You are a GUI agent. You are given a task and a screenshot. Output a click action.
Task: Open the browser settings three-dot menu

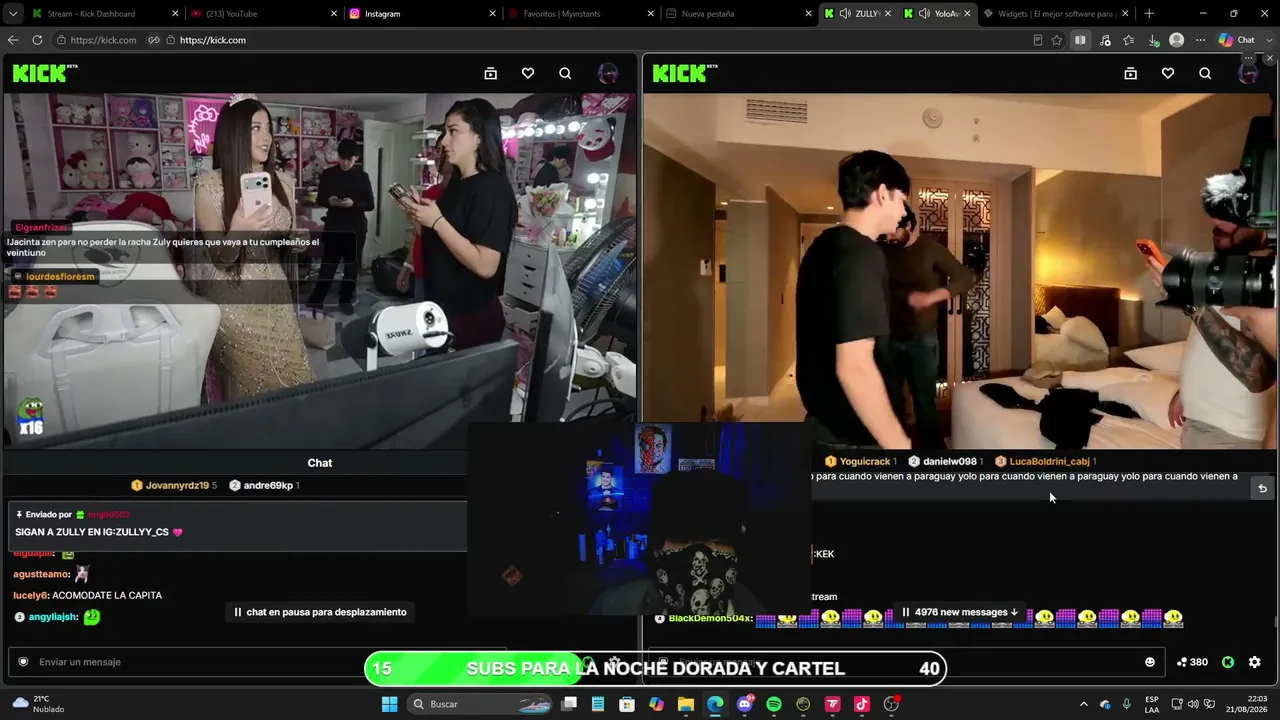(1200, 40)
